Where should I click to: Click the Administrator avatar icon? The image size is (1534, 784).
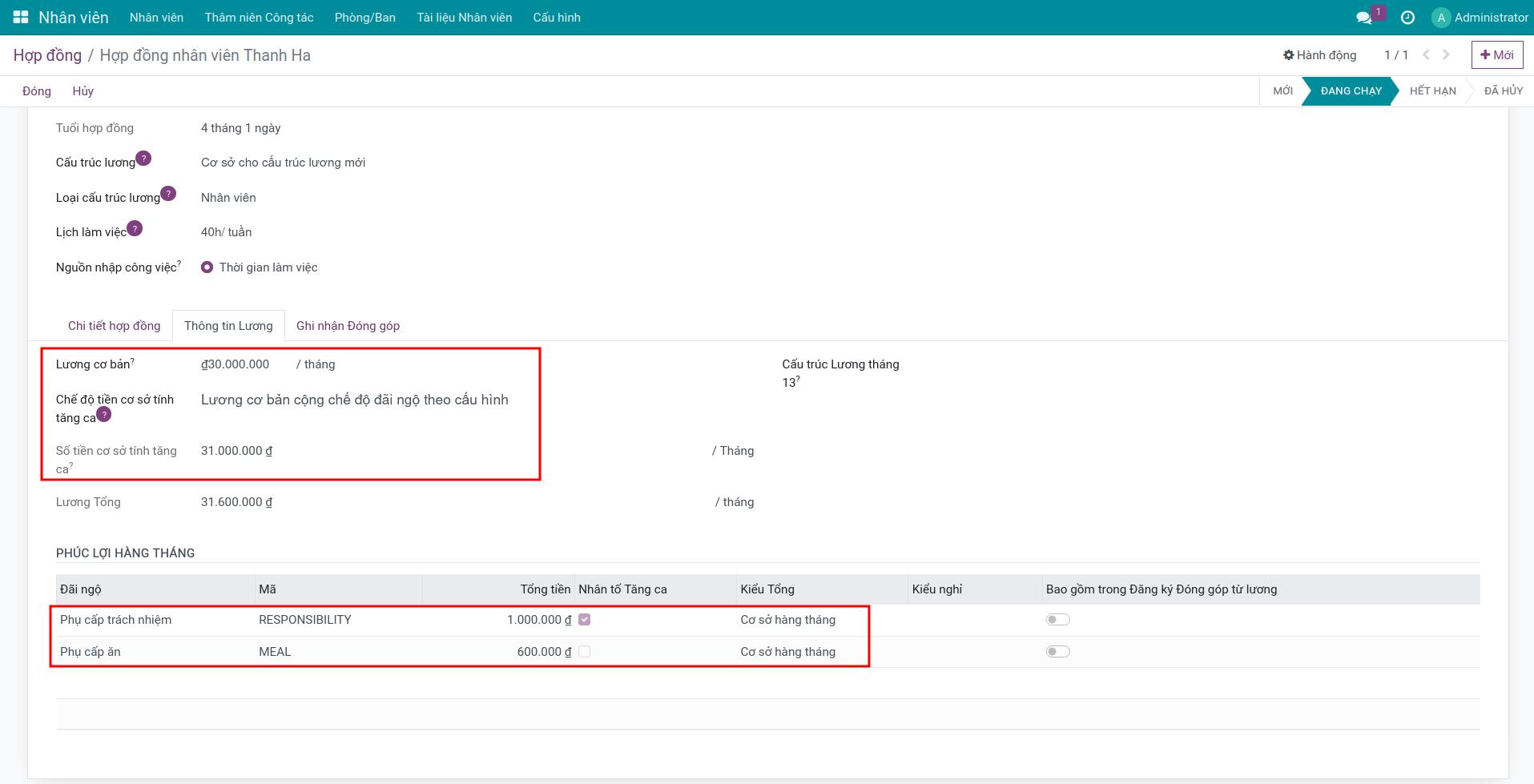click(x=1441, y=18)
